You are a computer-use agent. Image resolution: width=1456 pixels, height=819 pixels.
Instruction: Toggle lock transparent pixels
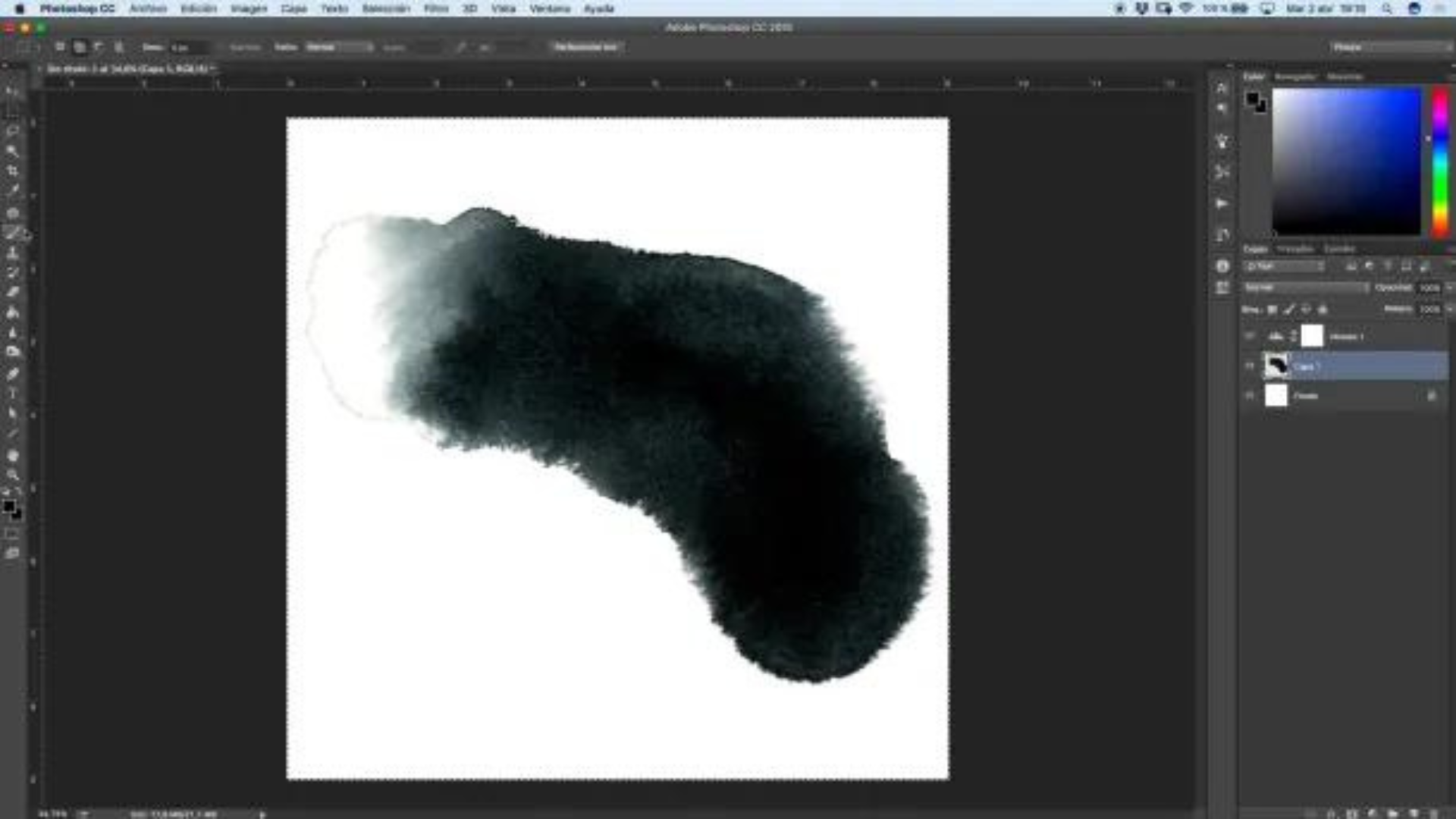(x=1272, y=309)
